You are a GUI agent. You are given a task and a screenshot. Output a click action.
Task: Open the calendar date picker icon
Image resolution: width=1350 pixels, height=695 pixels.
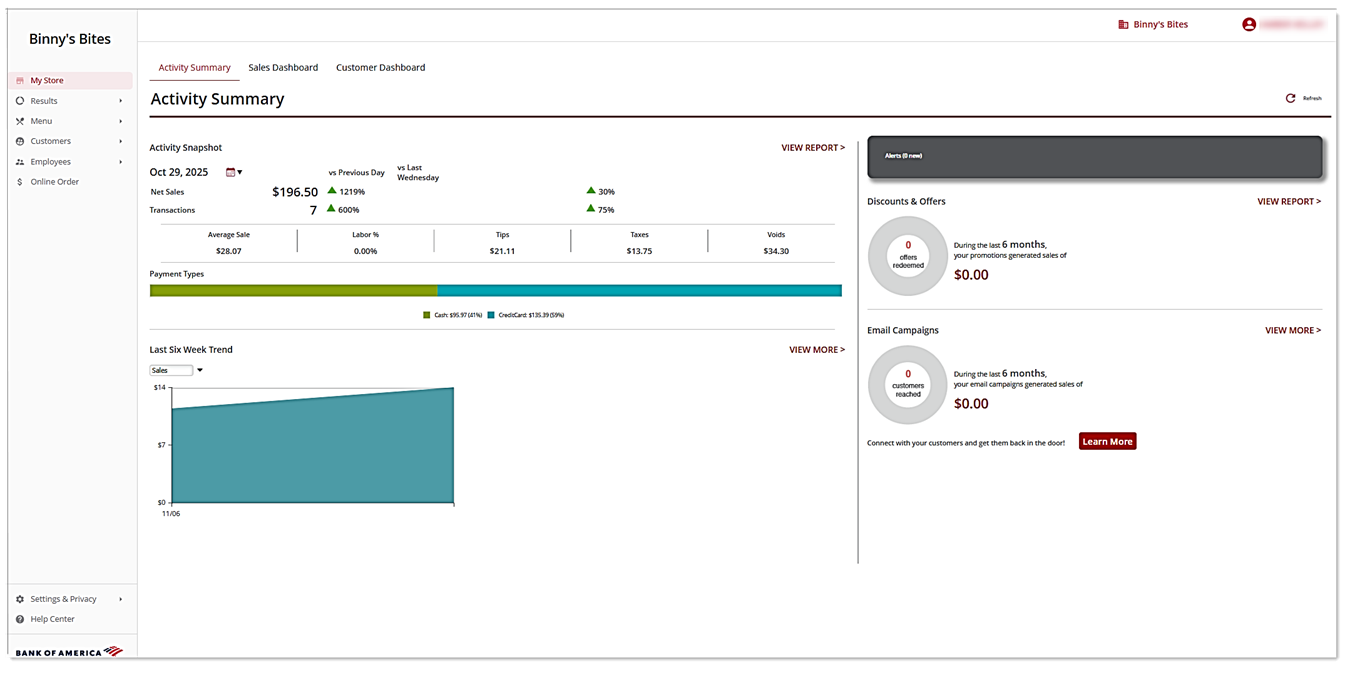click(231, 172)
